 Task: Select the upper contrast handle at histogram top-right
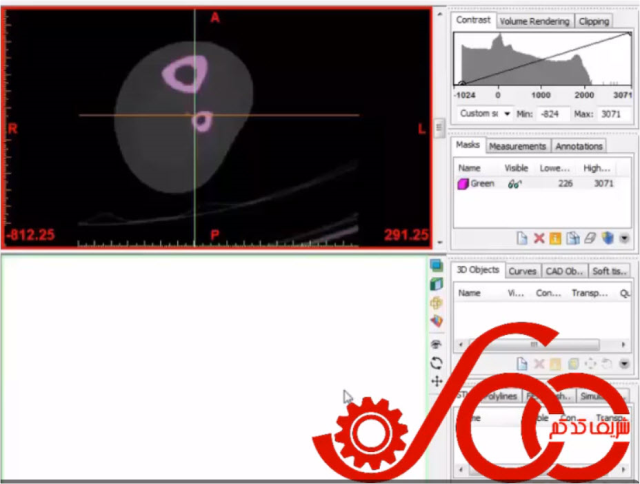point(629,34)
